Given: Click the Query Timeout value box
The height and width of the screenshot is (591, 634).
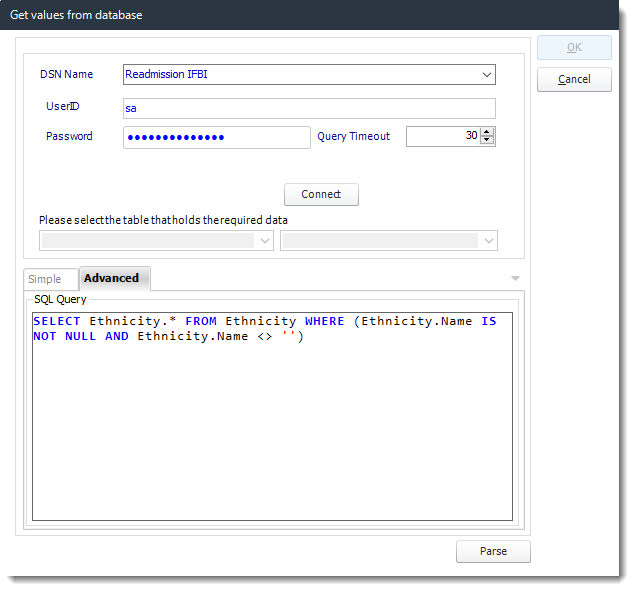Looking at the screenshot, I should (x=443, y=136).
